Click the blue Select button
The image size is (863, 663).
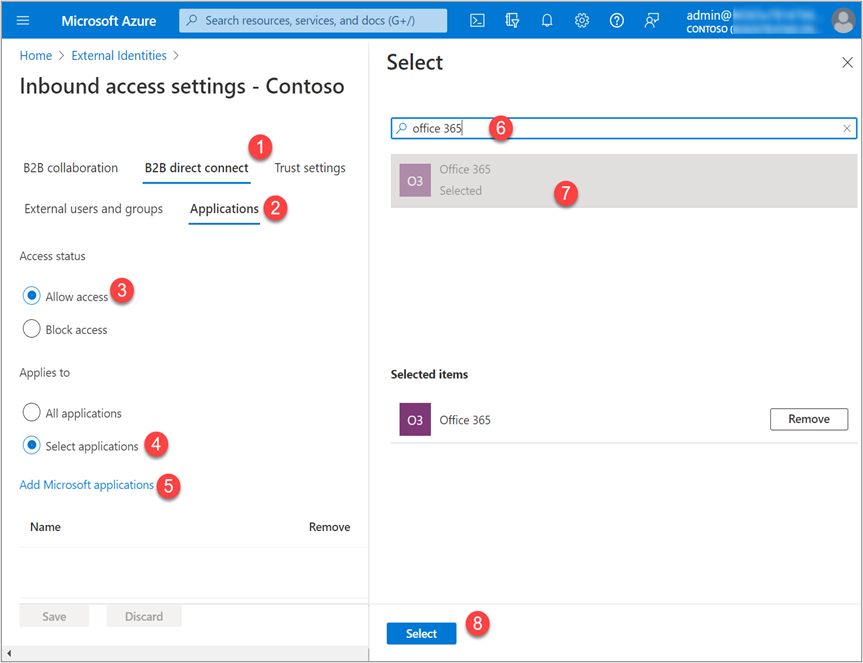(x=421, y=633)
